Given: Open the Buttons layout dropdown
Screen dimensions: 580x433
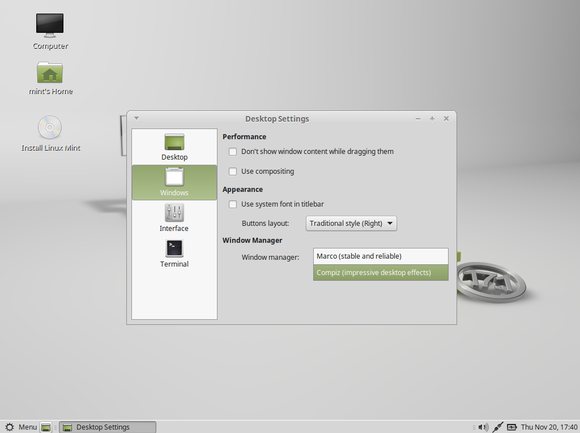Looking at the screenshot, I should tap(351, 223).
